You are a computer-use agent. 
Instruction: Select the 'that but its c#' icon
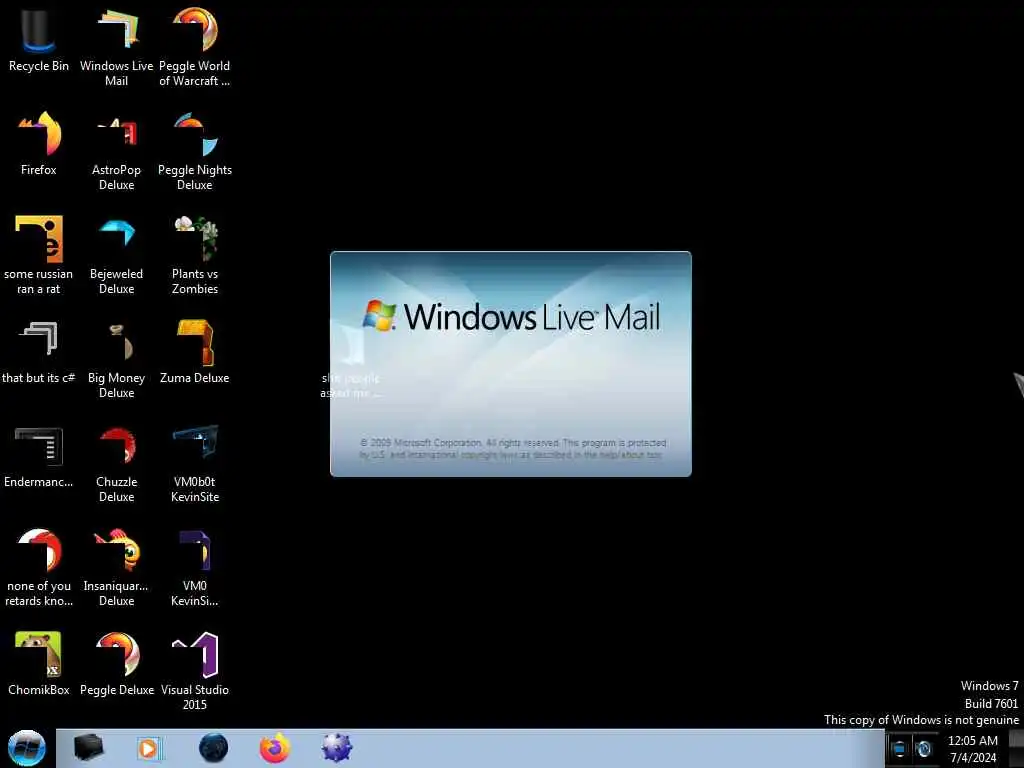39,351
